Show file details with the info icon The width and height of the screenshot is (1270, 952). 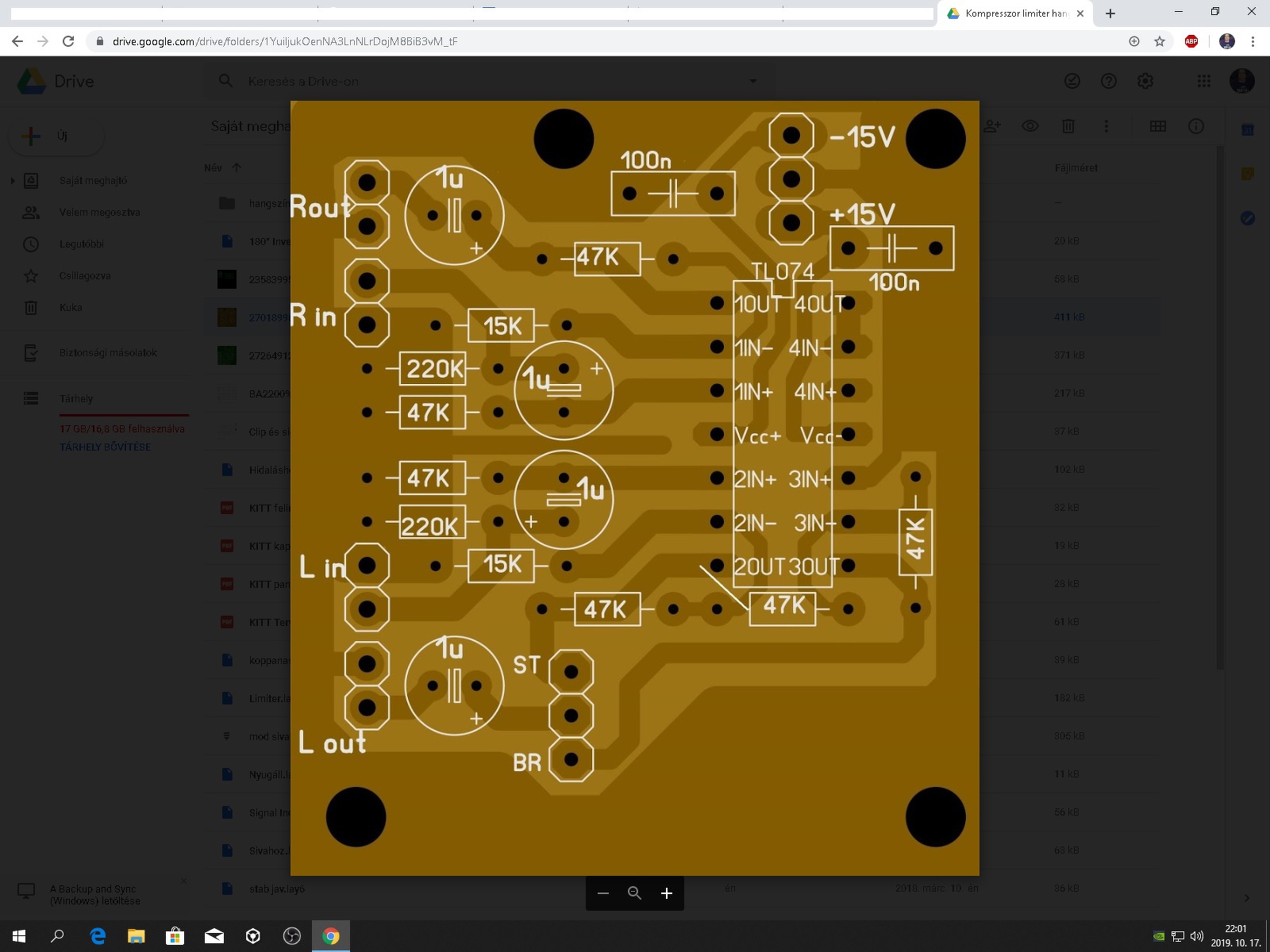(1196, 126)
